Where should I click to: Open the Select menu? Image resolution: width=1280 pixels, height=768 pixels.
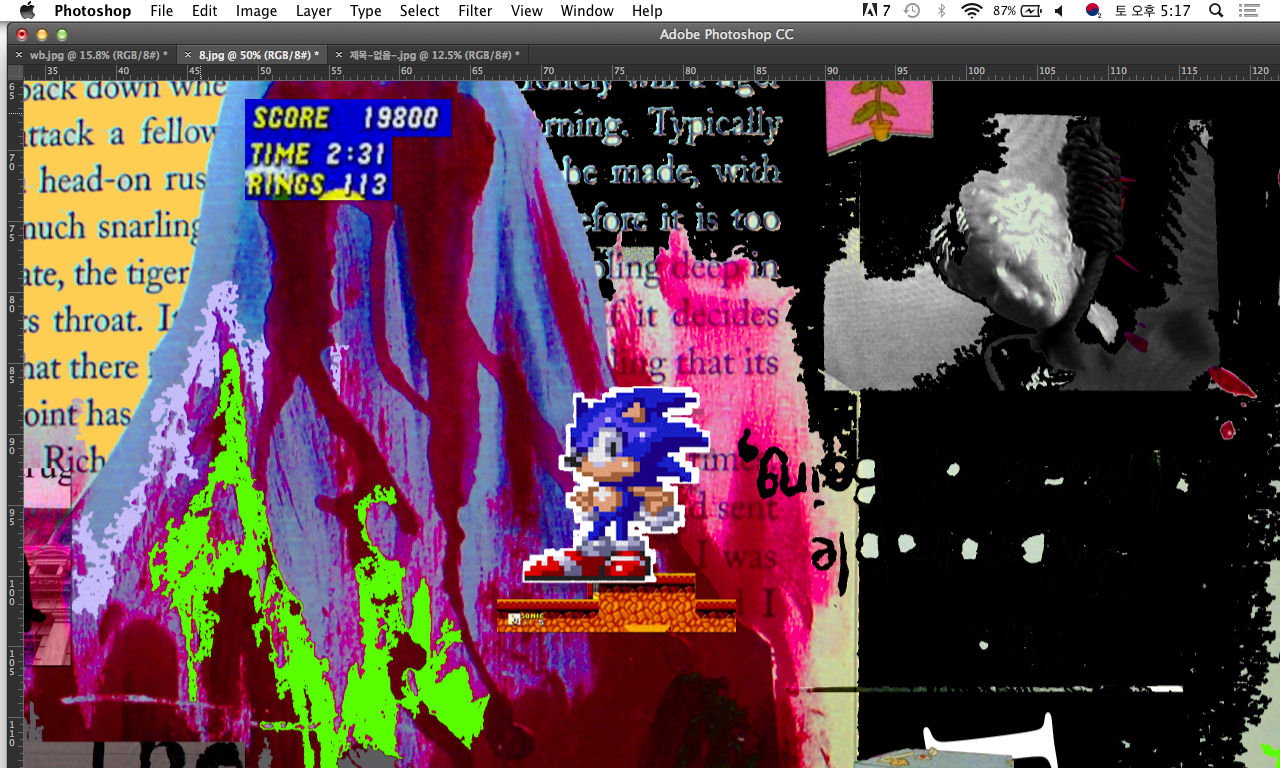[419, 11]
